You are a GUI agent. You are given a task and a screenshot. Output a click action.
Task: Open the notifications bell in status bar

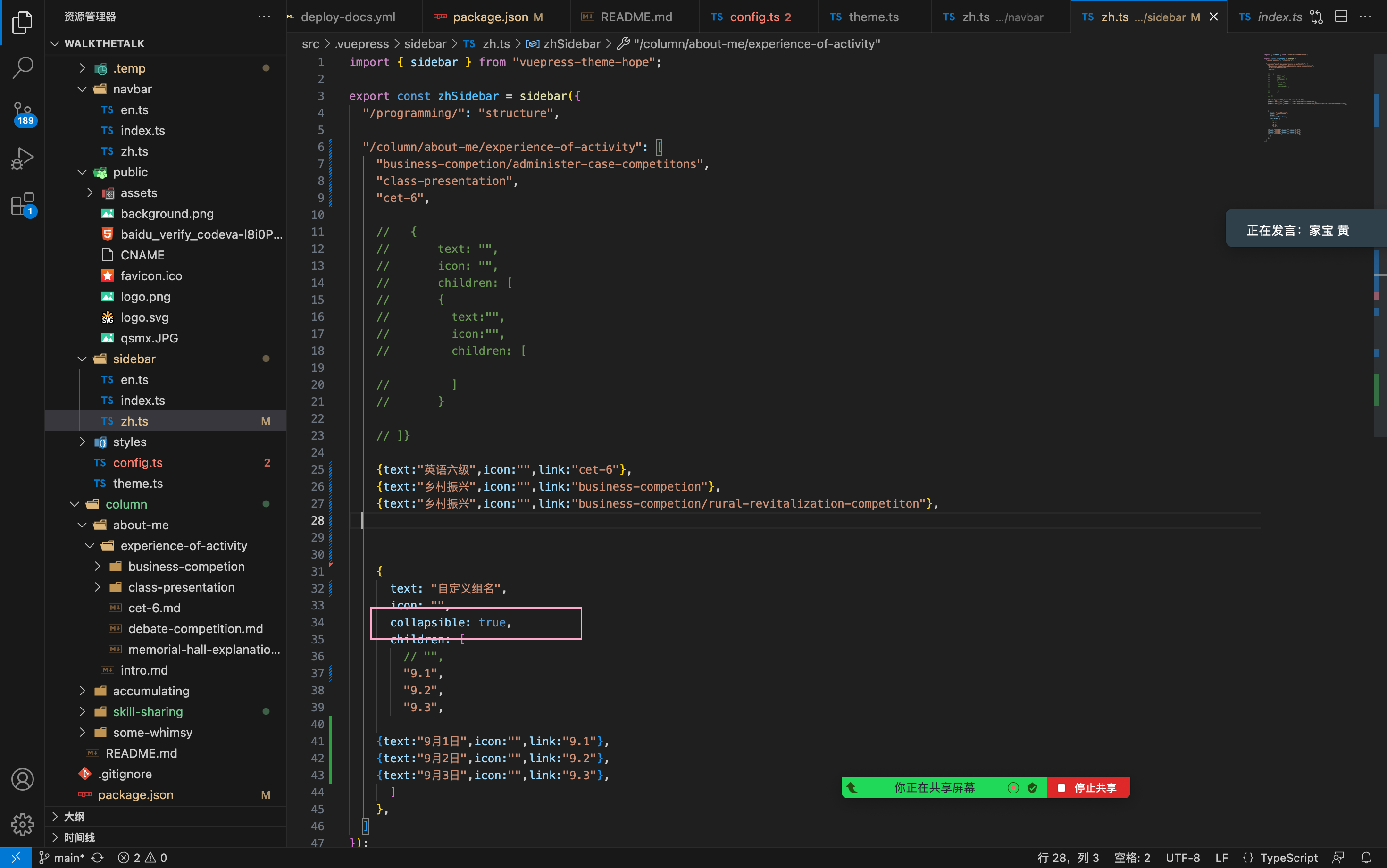[1366, 858]
